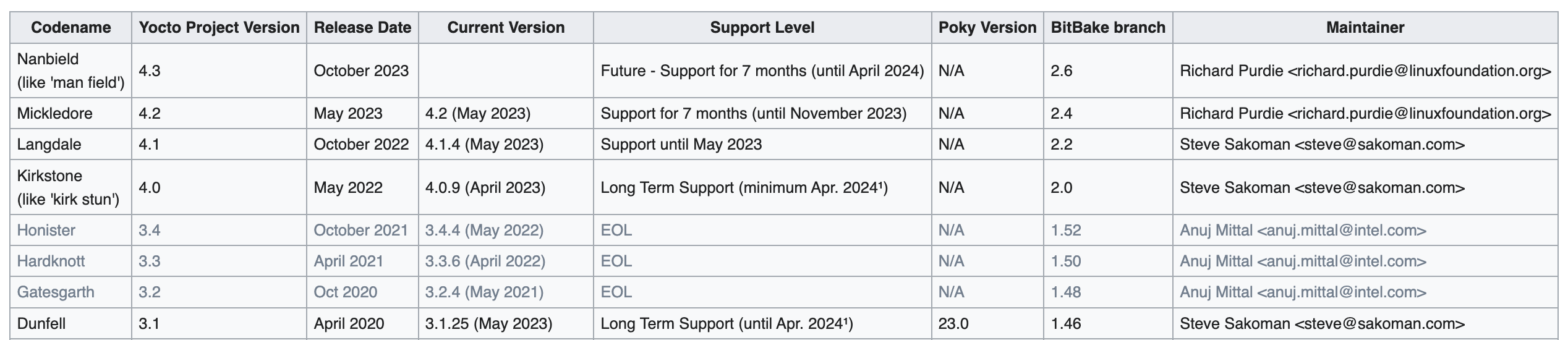Click the Release Date column header
This screenshot has height=340, width=1568.
pyautogui.click(x=362, y=28)
